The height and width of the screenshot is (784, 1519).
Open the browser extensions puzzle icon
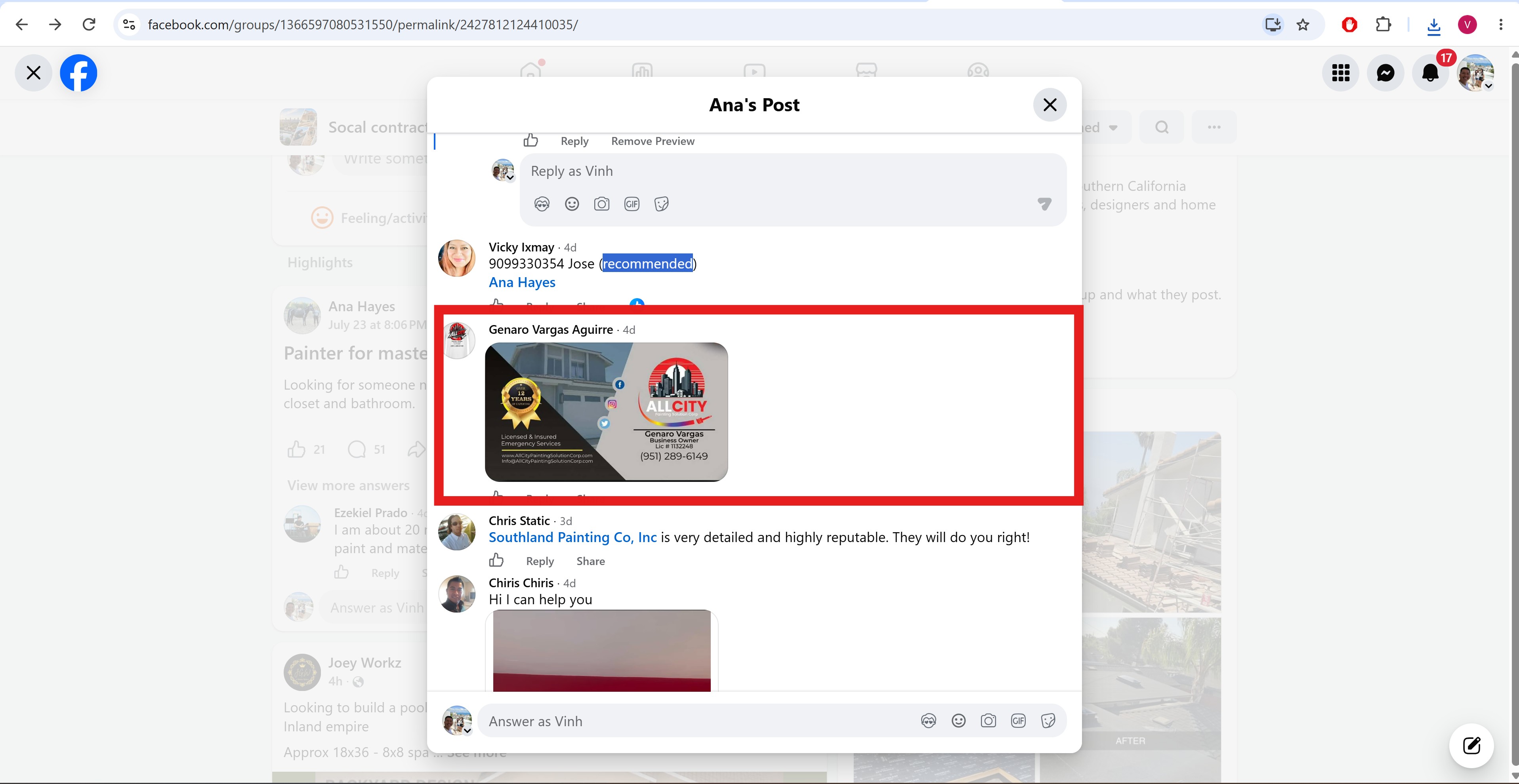click(x=1384, y=24)
